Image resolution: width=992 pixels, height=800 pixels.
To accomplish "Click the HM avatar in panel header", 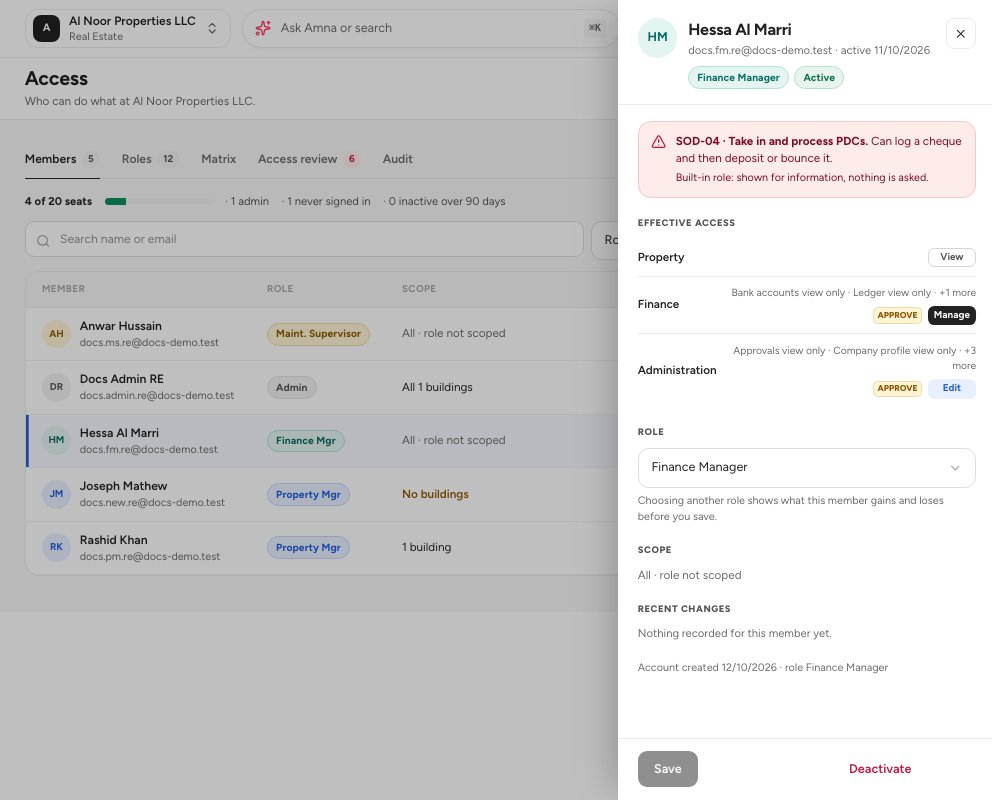I will point(657,37).
